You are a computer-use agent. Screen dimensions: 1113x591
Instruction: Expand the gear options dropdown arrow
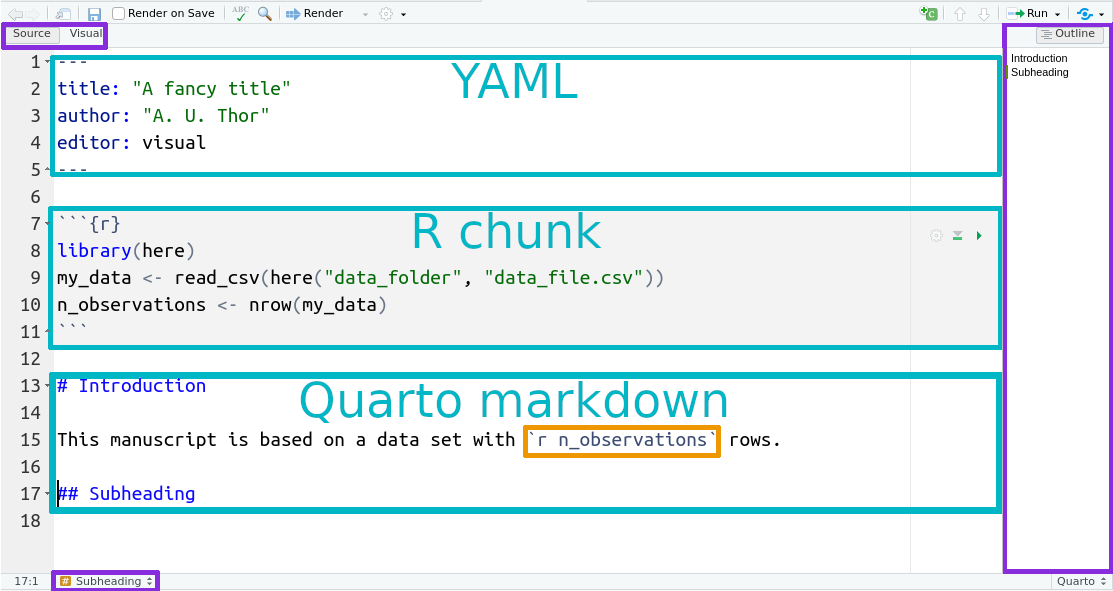point(403,14)
